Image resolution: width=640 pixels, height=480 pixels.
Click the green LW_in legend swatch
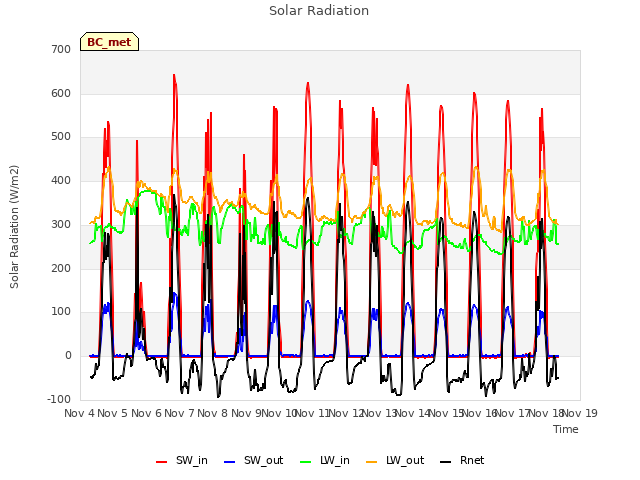(x=306, y=462)
